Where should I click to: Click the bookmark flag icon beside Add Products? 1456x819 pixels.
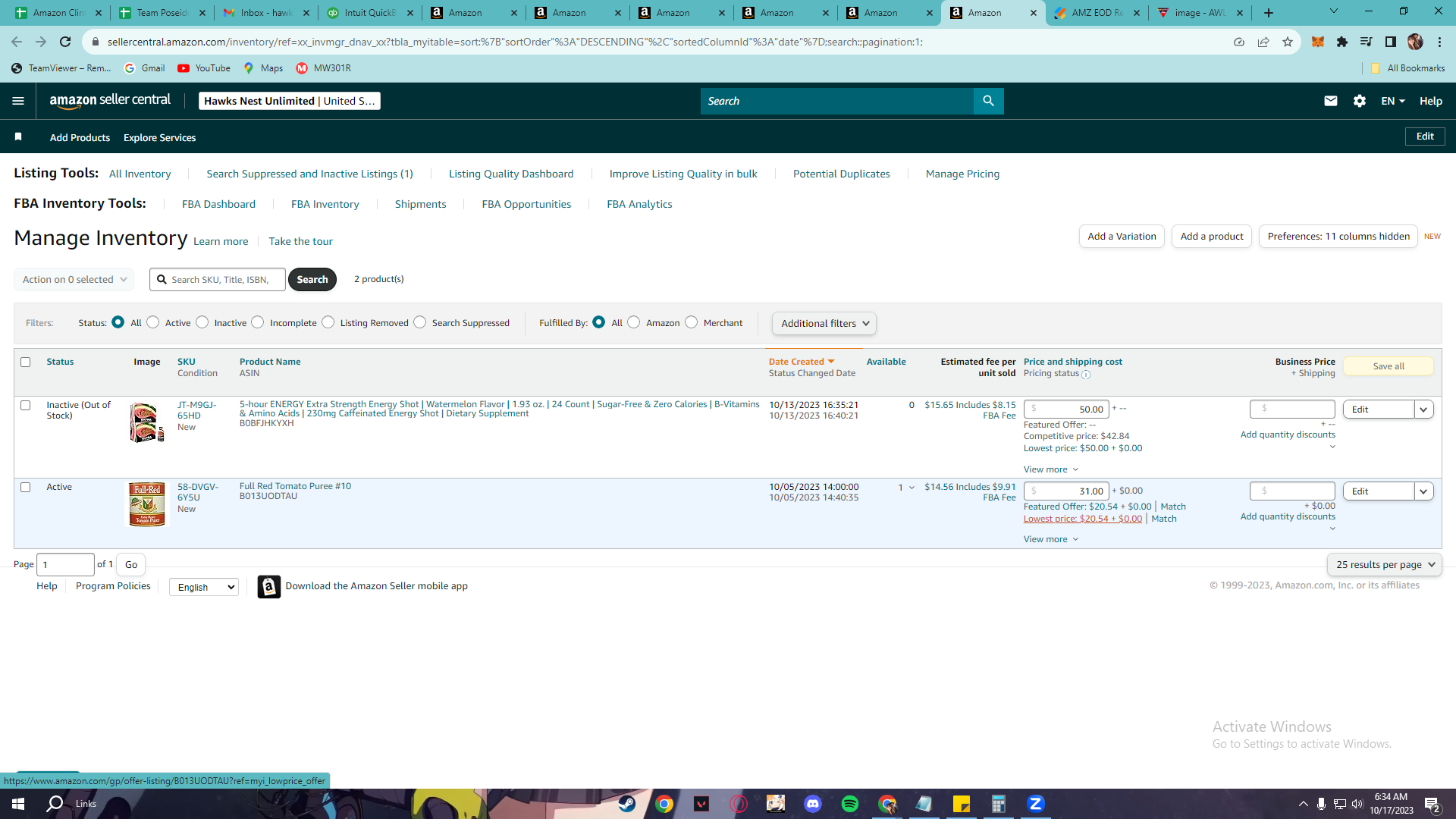pos(18,136)
